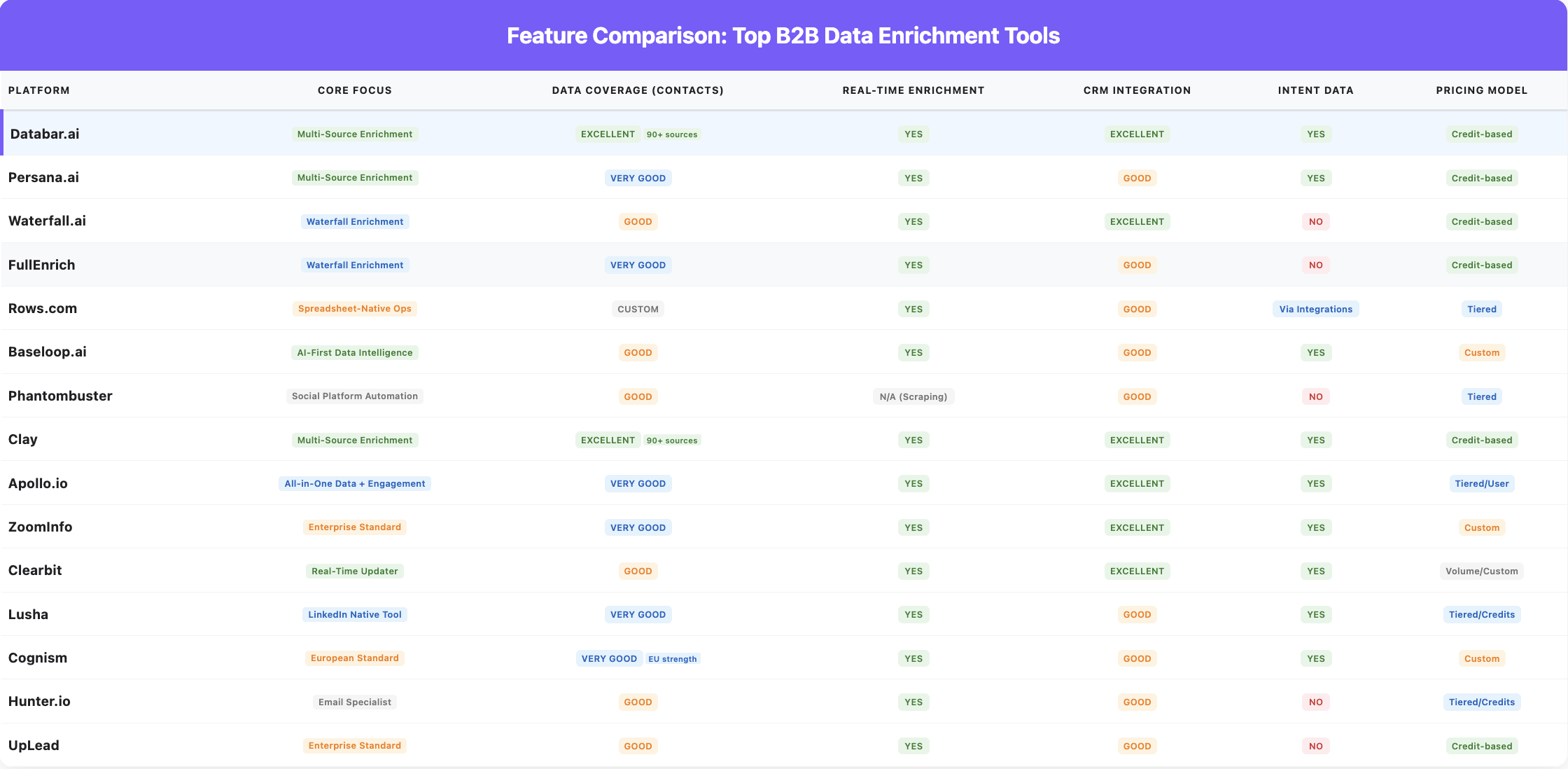Click FullEnrich's Waterfall Enrichment tag
Image resolution: width=1568 pixels, height=769 pixels.
click(x=355, y=265)
